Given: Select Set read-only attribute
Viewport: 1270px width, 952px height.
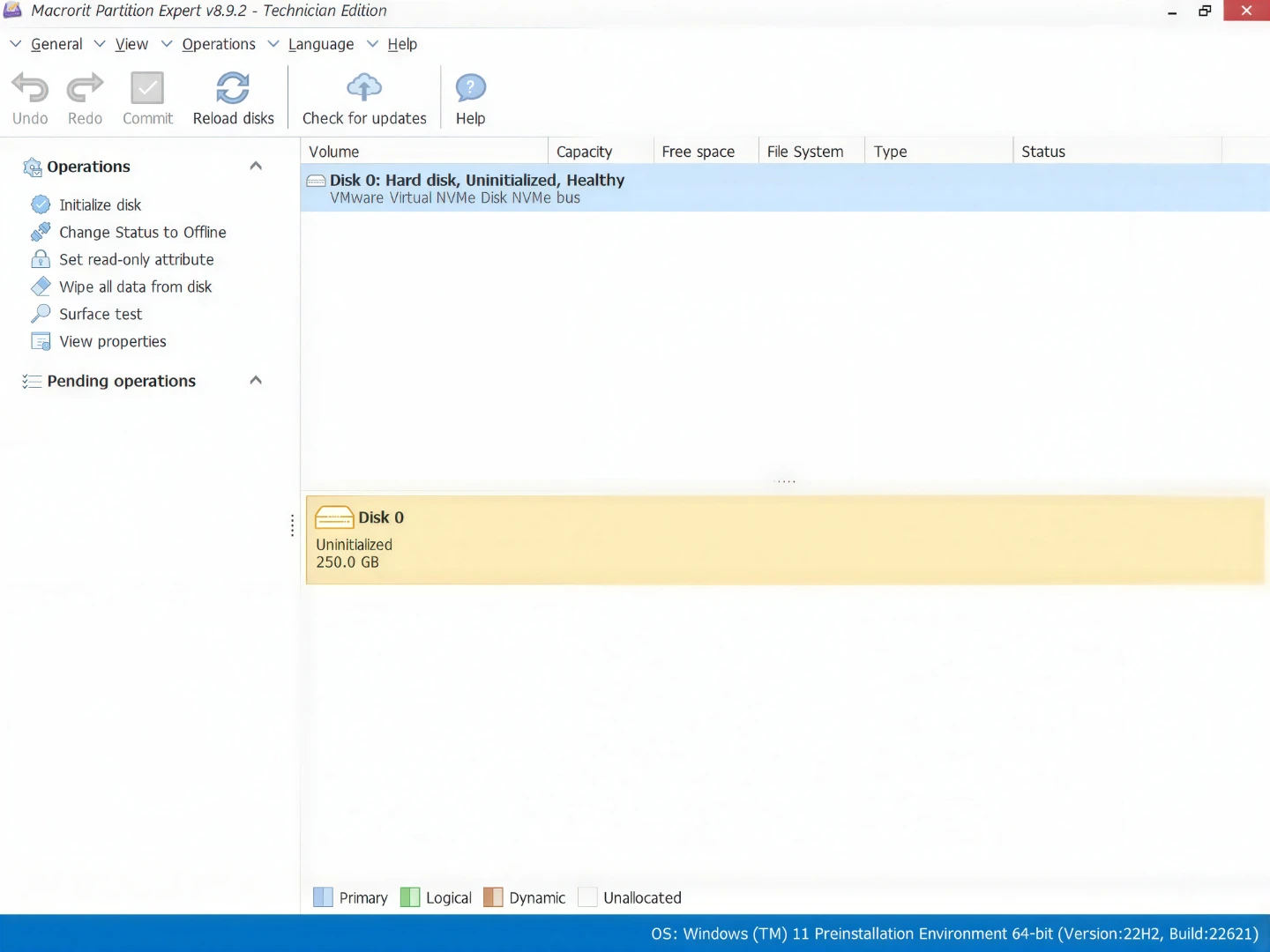Looking at the screenshot, I should (x=137, y=259).
